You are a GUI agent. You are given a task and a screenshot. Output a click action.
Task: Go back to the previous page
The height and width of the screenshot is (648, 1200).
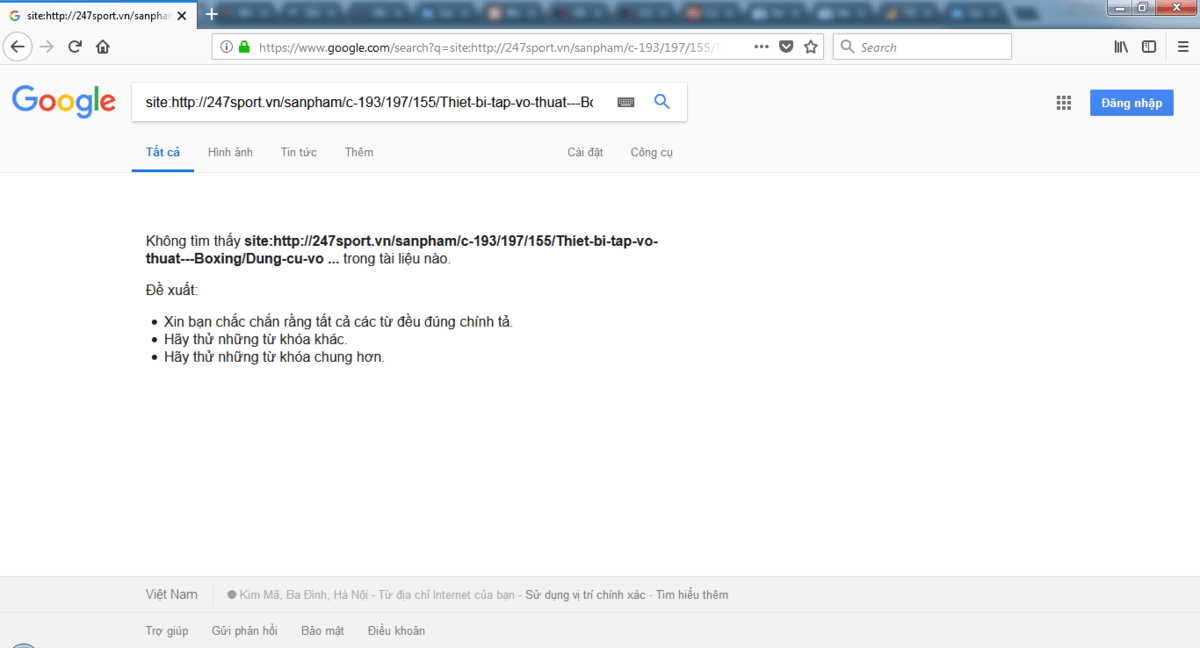(17, 47)
